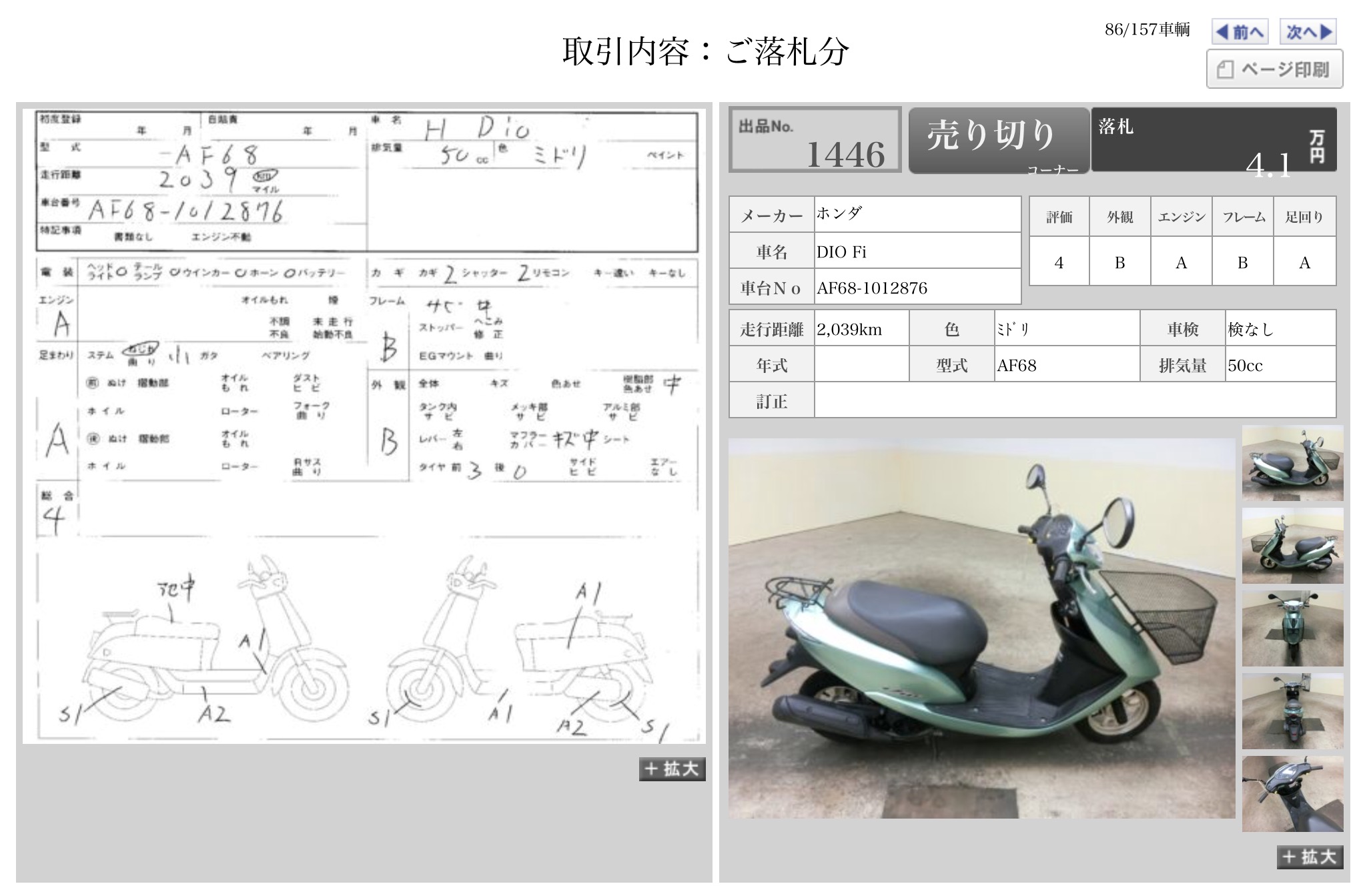This screenshot has width=1365, height=896.
Task: Open the main green scooter photo
Action: 981,628
